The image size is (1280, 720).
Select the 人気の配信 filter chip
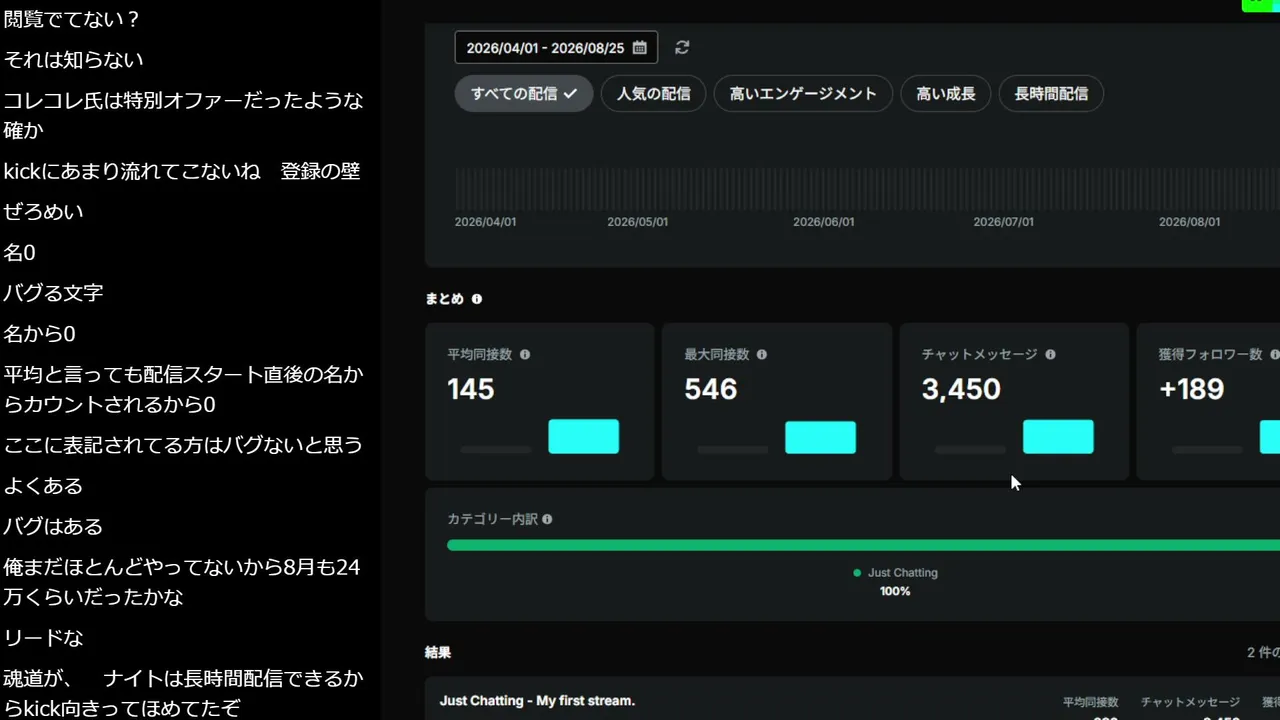pyautogui.click(x=653, y=94)
